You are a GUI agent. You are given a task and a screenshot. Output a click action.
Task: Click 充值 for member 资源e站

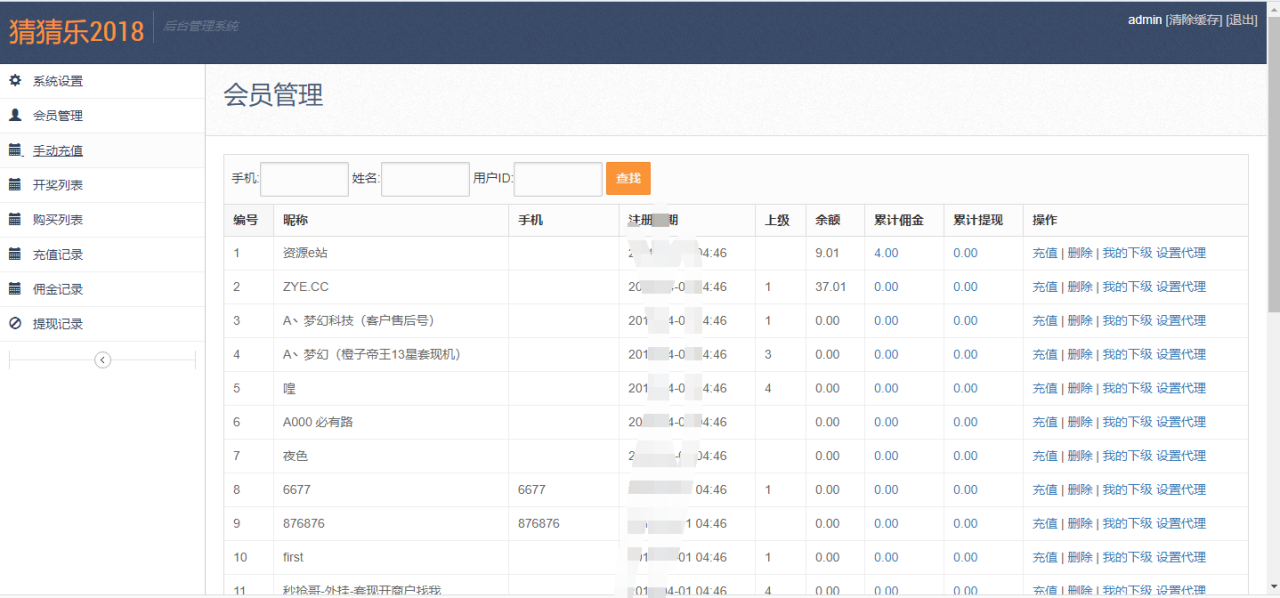click(1044, 253)
